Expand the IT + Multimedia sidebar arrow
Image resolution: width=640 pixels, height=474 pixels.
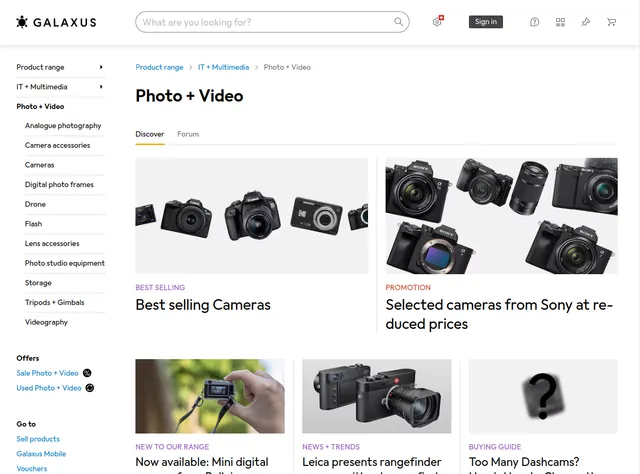coord(101,87)
